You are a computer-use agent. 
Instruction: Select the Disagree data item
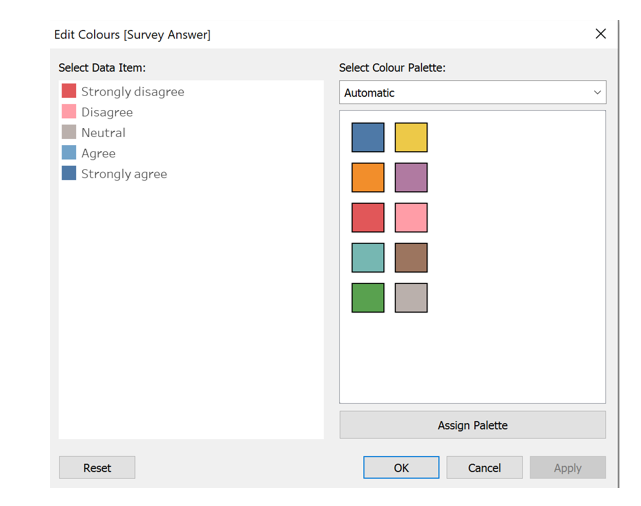pos(107,112)
